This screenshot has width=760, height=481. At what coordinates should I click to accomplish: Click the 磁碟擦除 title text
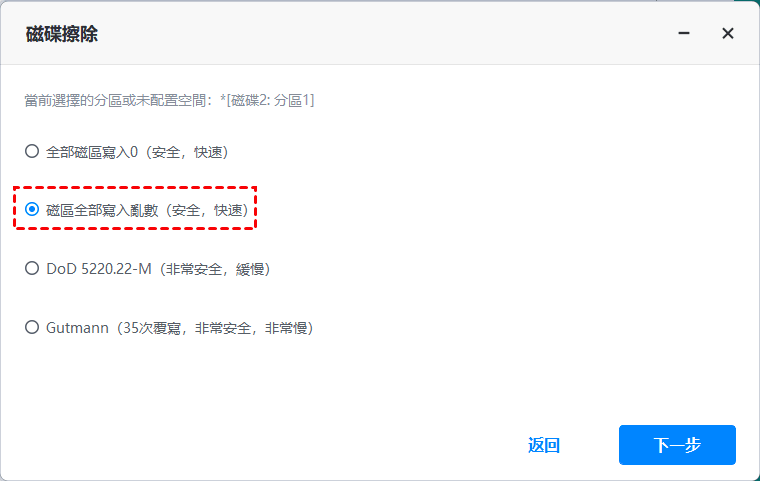(62, 34)
